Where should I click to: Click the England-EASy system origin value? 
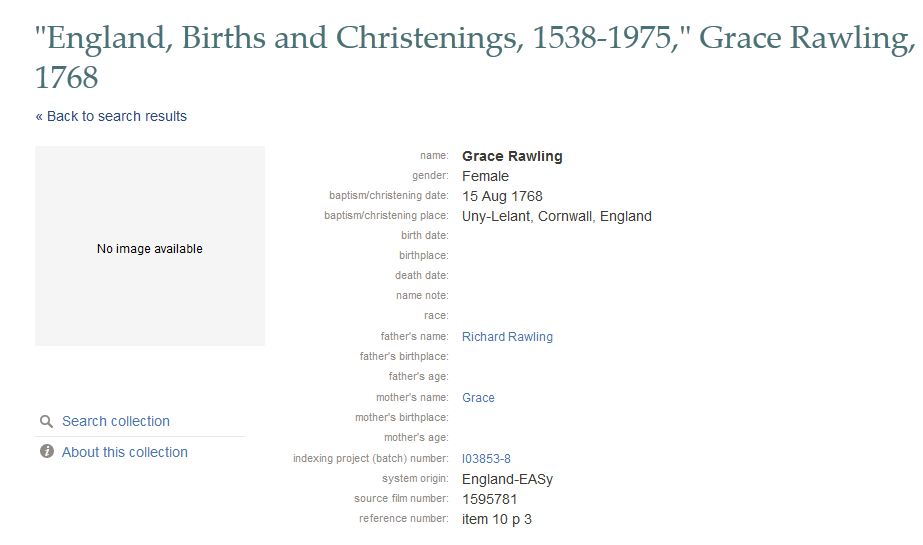507,479
